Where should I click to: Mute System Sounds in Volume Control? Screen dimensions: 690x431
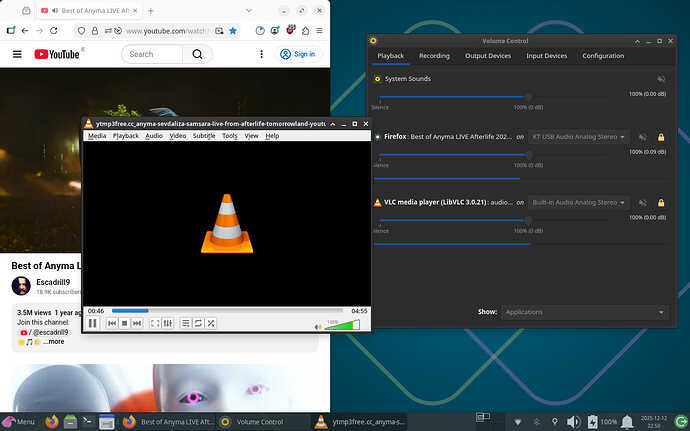click(660, 78)
